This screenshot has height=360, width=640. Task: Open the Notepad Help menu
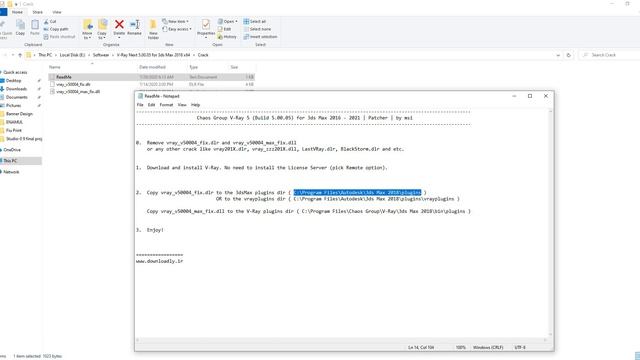196,105
